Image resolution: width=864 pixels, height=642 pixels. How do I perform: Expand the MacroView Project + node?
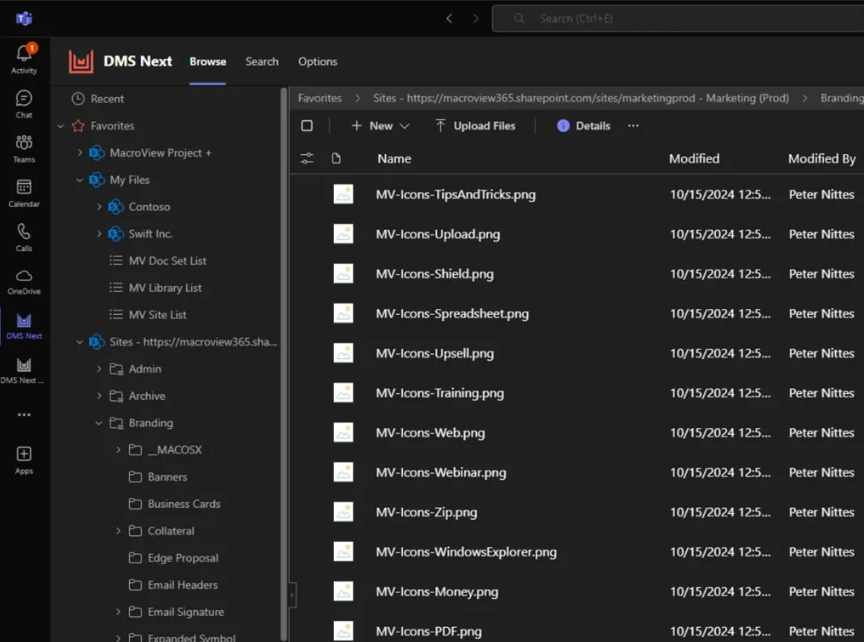pyautogui.click(x=80, y=153)
